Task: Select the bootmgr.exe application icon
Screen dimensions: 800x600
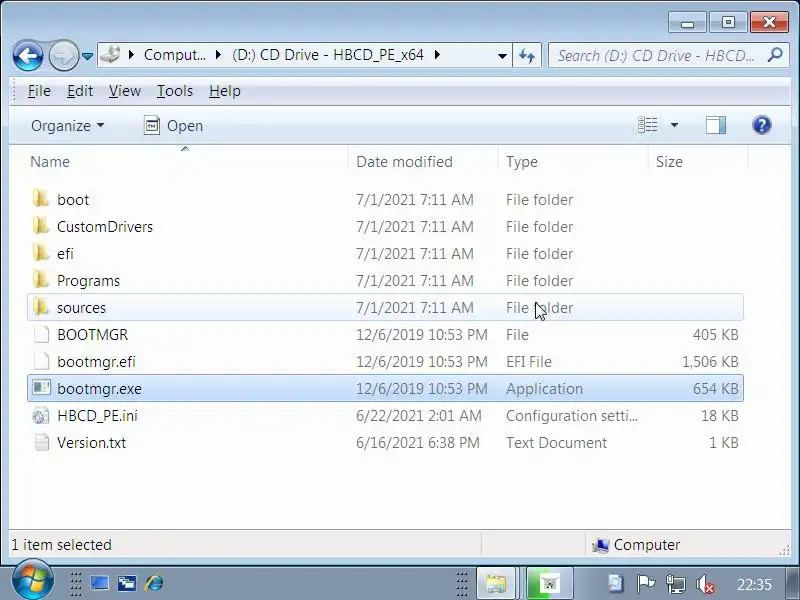Action: [41, 388]
